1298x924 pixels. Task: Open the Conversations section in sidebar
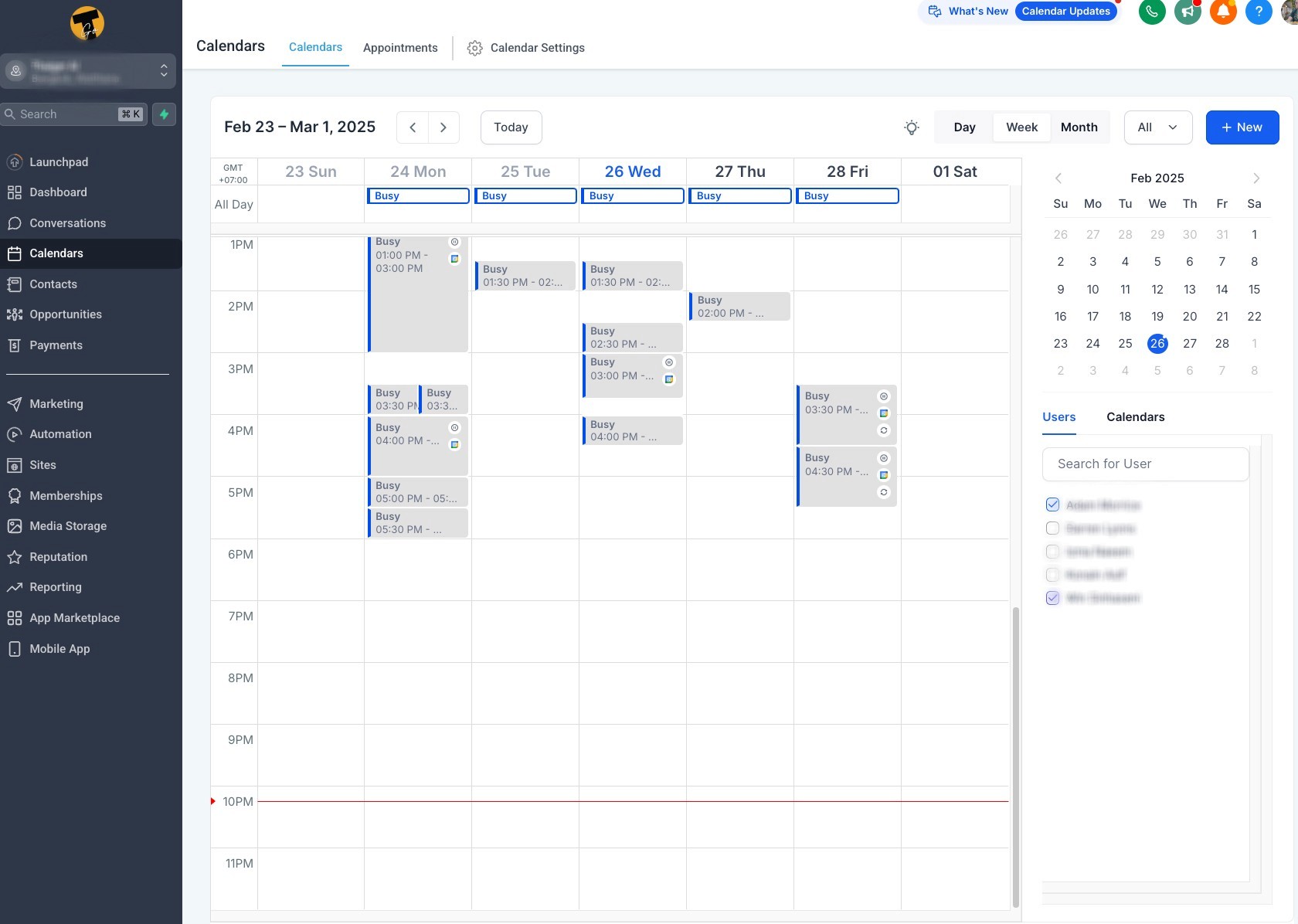click(66, 223)
